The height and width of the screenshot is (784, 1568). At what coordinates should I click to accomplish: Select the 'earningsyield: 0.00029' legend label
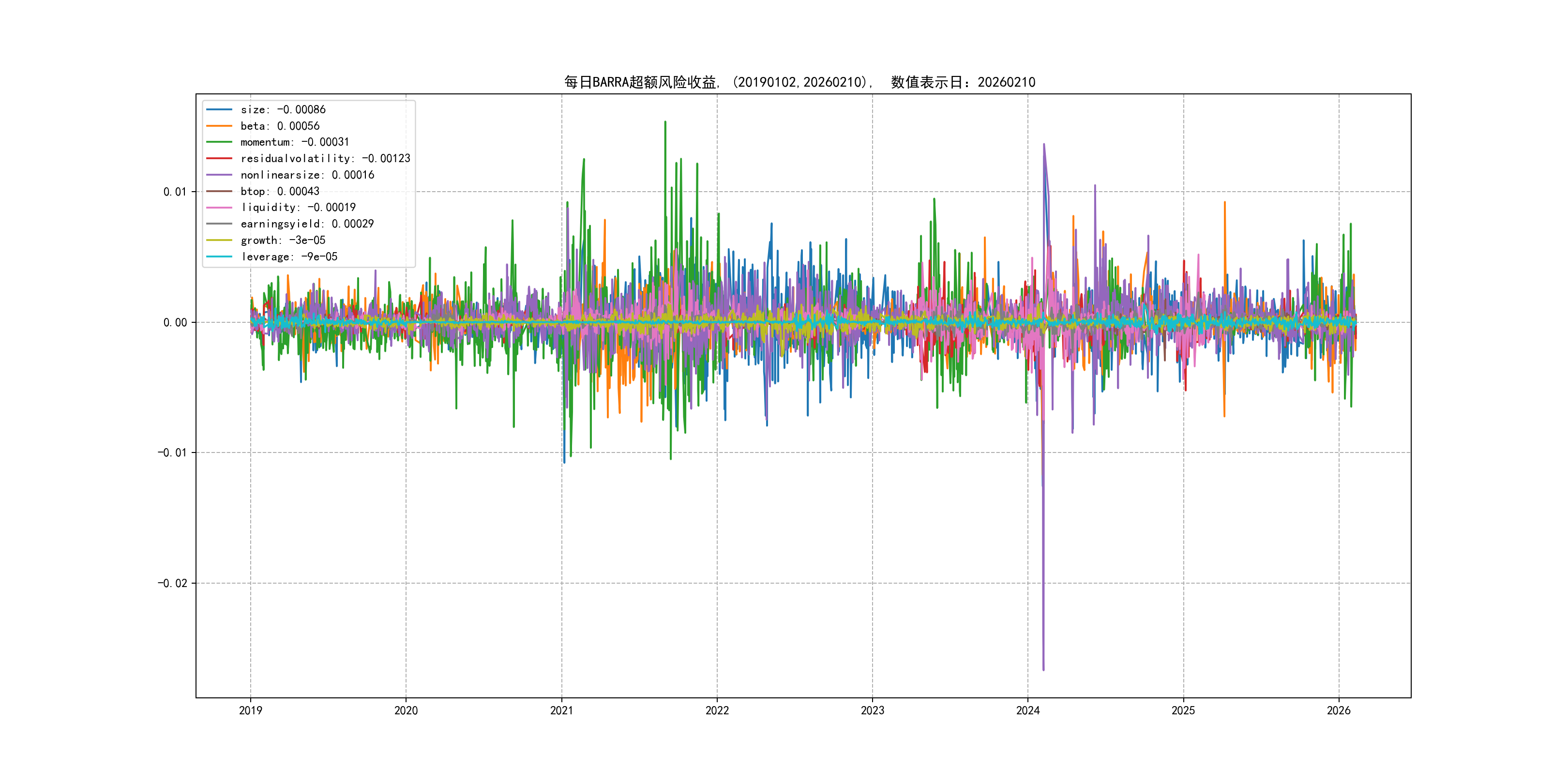(x=307, y=224)
